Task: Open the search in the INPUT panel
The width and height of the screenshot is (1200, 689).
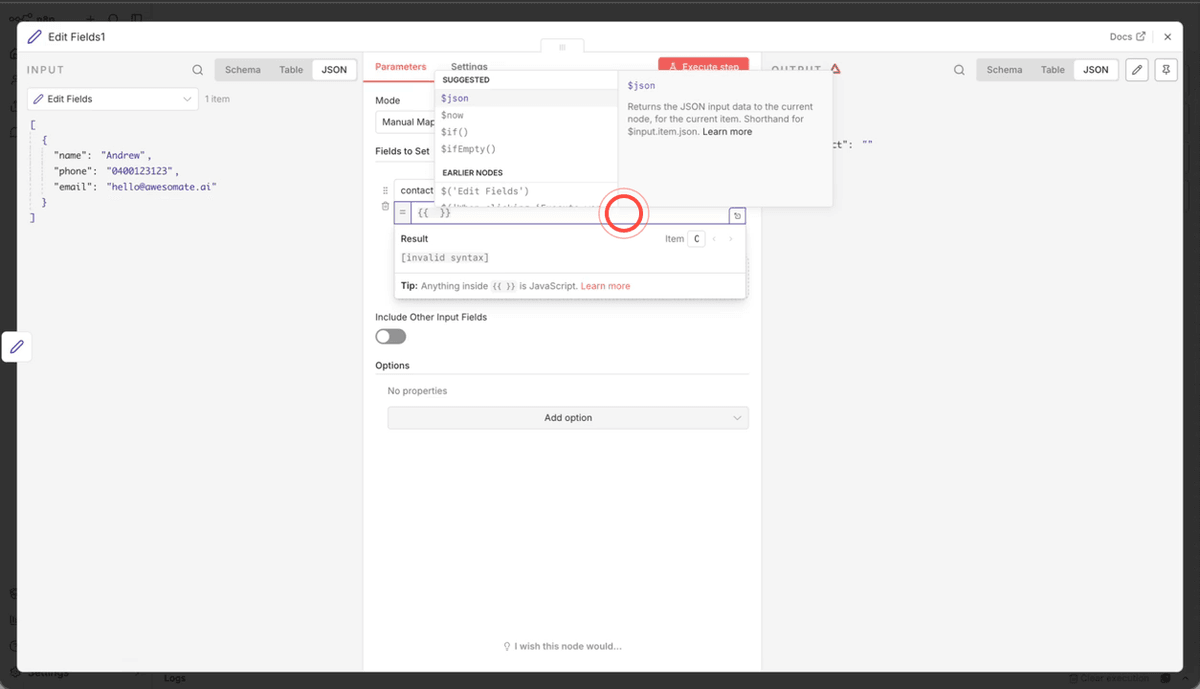Action: 198,70
